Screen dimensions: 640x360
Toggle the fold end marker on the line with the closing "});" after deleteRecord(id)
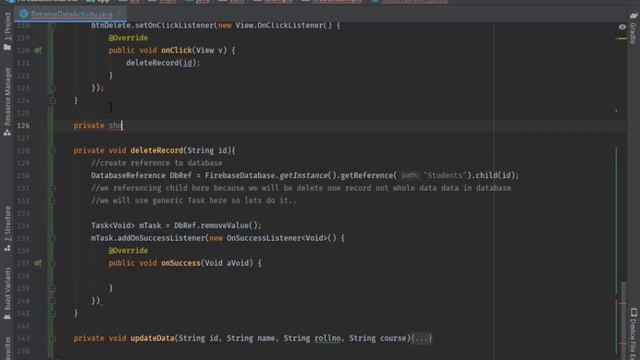pyautogui.click(x=53, y=88)
